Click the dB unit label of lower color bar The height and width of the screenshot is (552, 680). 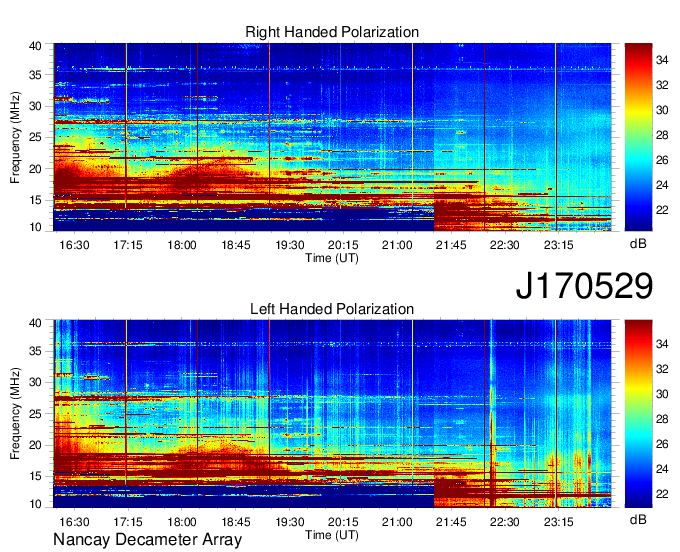tap(638, 519)
